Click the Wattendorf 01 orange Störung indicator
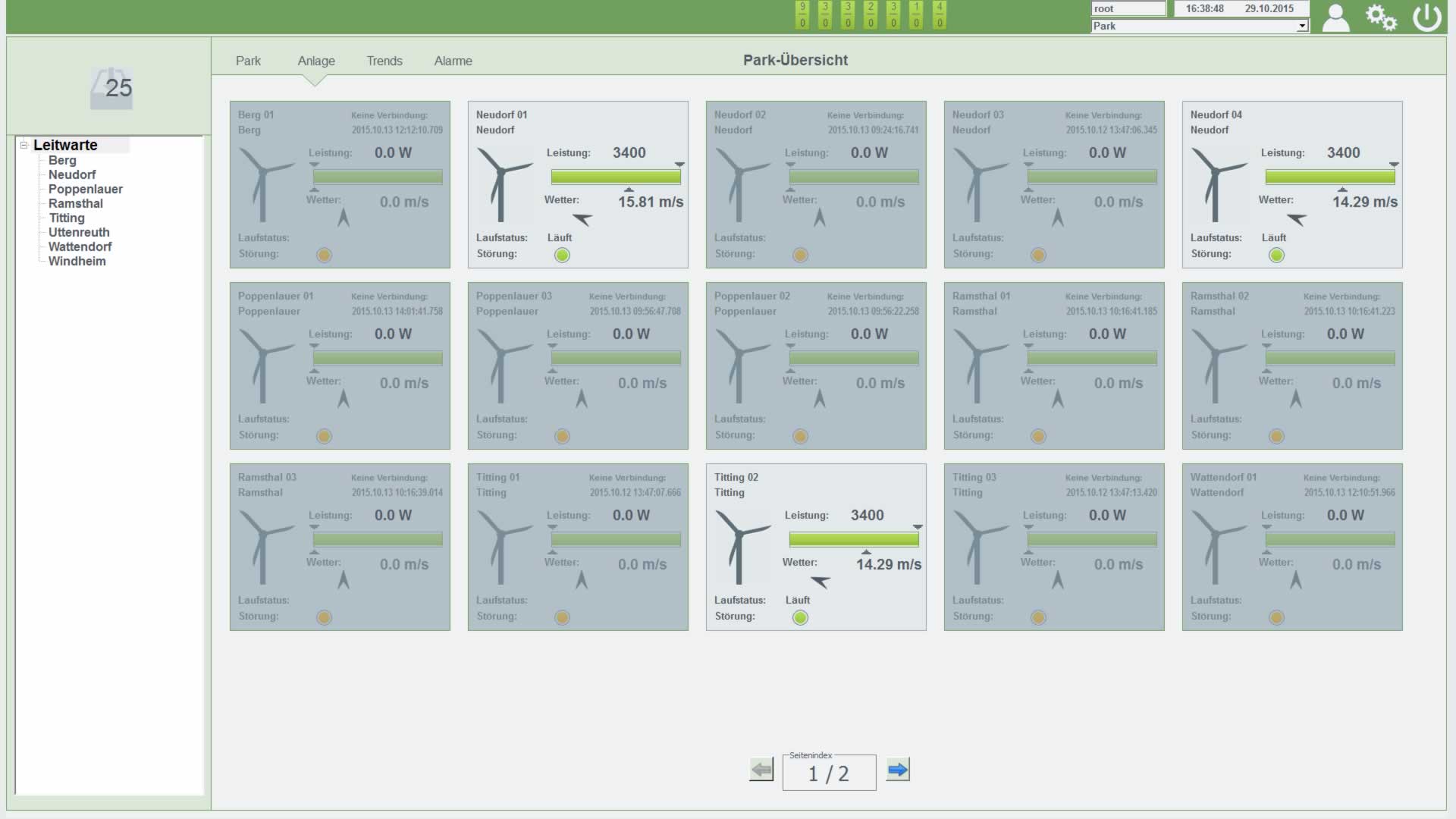The width and height of the screenshot is (1456, 819). tap(1276, 617)
